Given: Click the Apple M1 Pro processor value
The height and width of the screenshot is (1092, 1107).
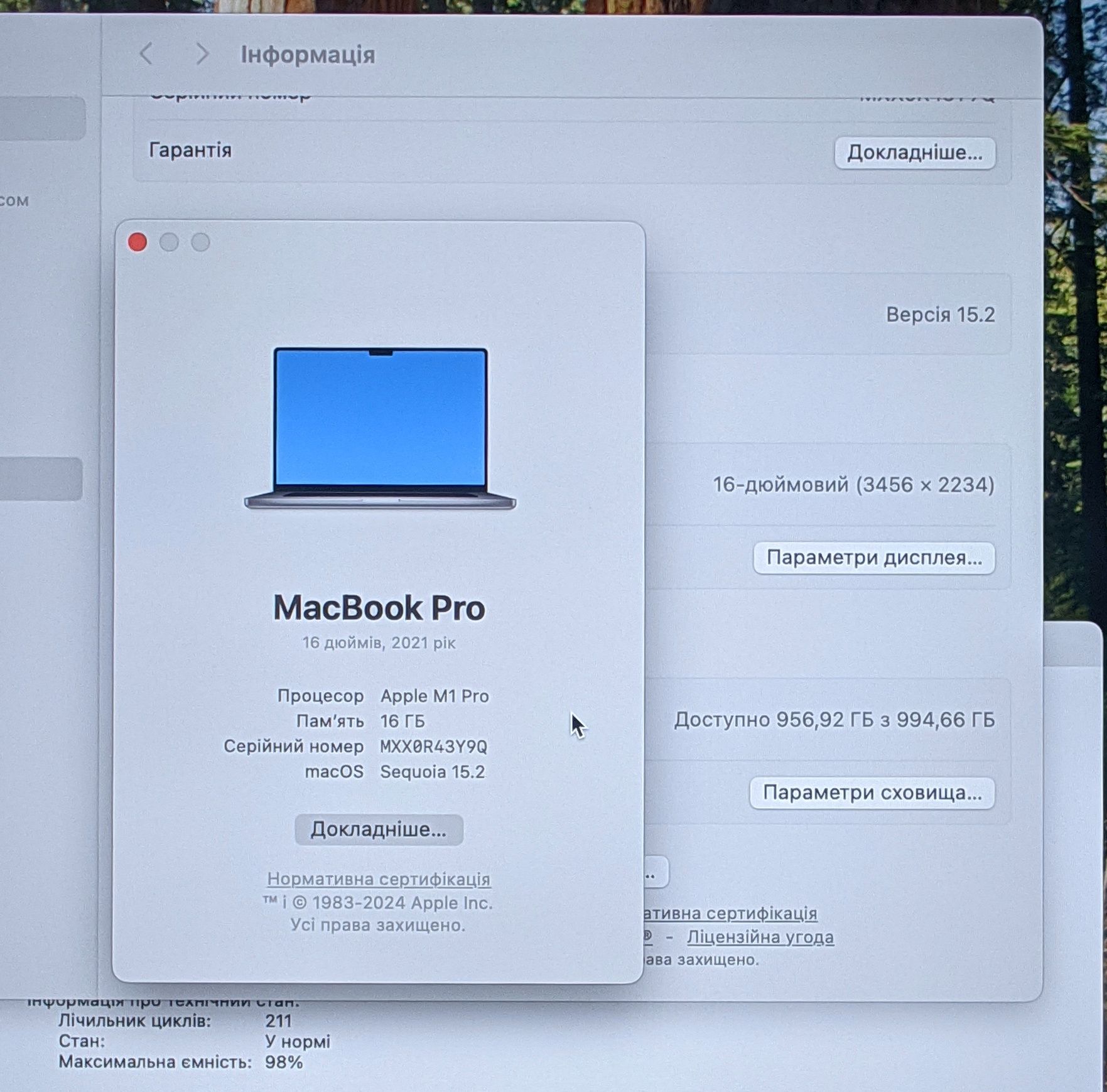Looking at the screenshot, I should [435, 696].
